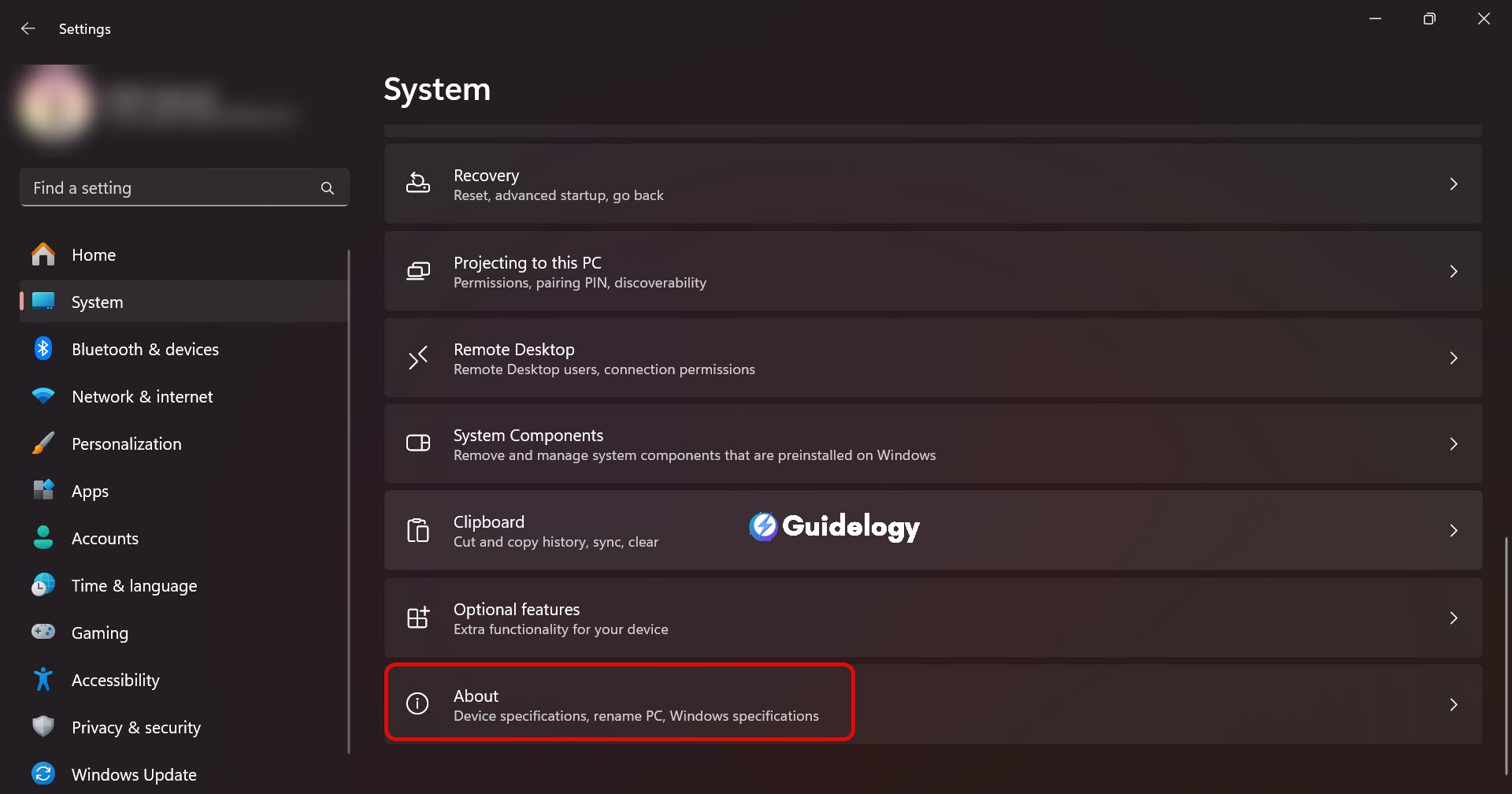Click the System Components icon
Screen dimensions: 1512x794
pyautogui.click(x=417, y=443)
